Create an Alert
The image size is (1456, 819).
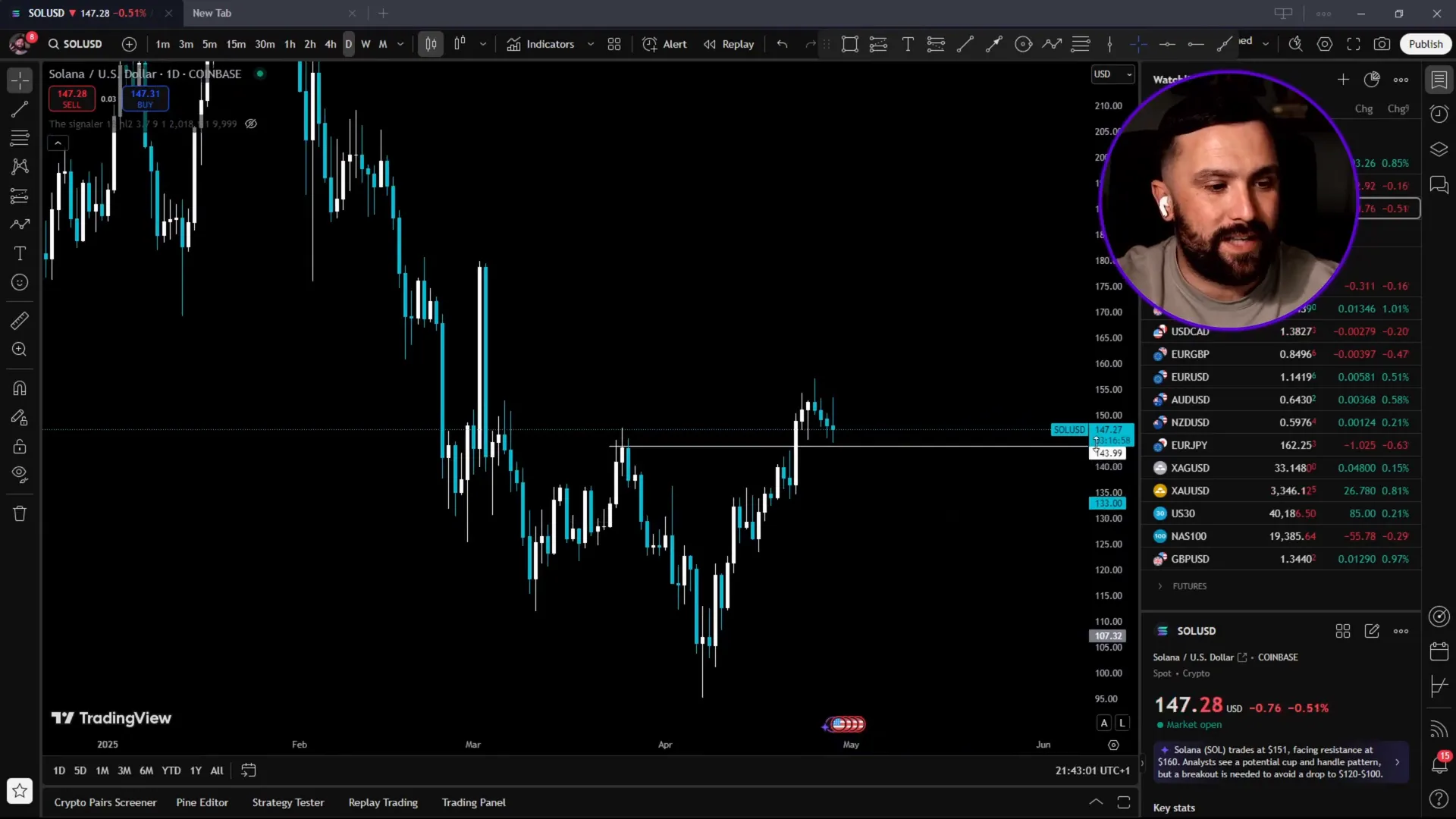pyautogui.click(x=664, y=44)
